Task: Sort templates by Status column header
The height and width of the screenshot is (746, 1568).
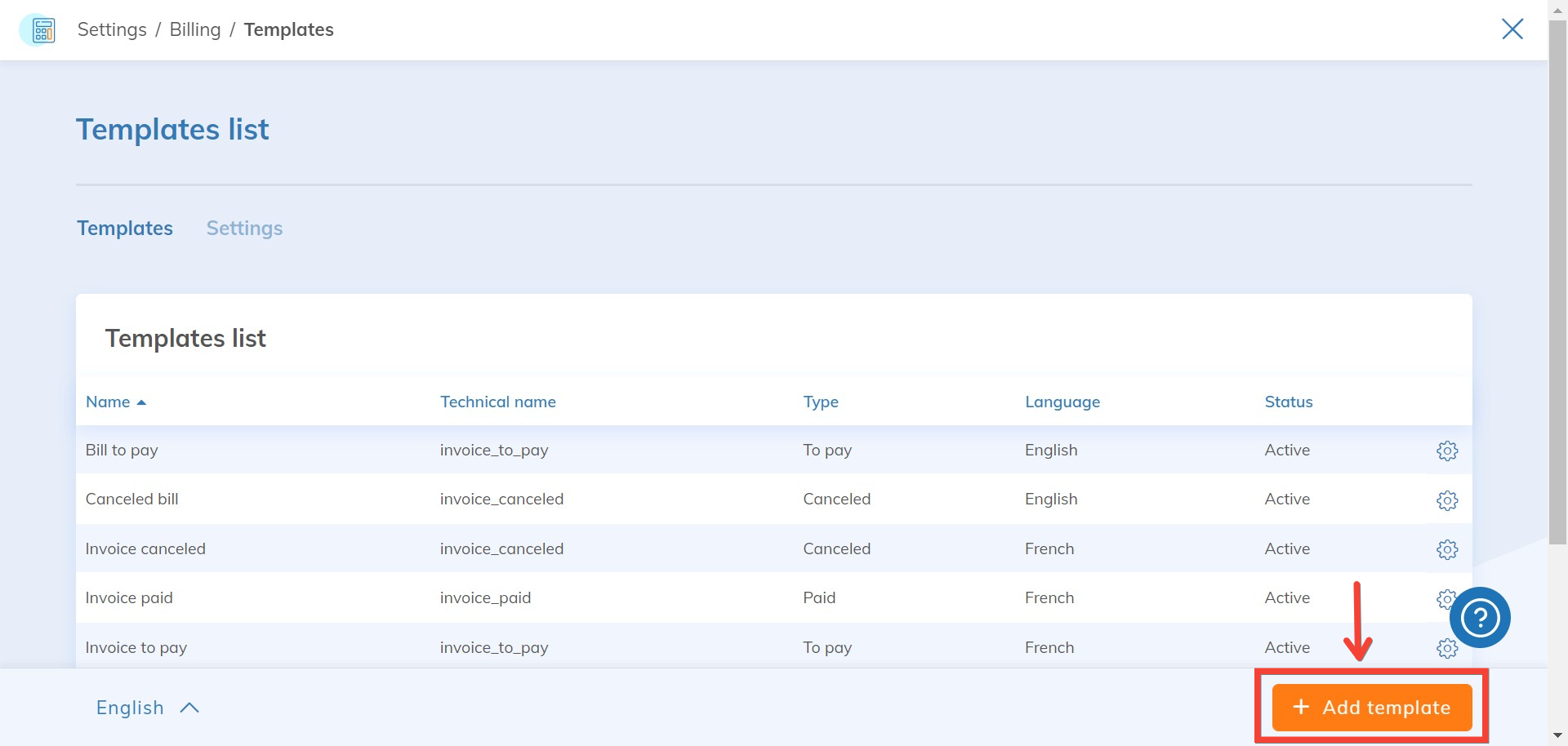Action: click(1288, 402)
